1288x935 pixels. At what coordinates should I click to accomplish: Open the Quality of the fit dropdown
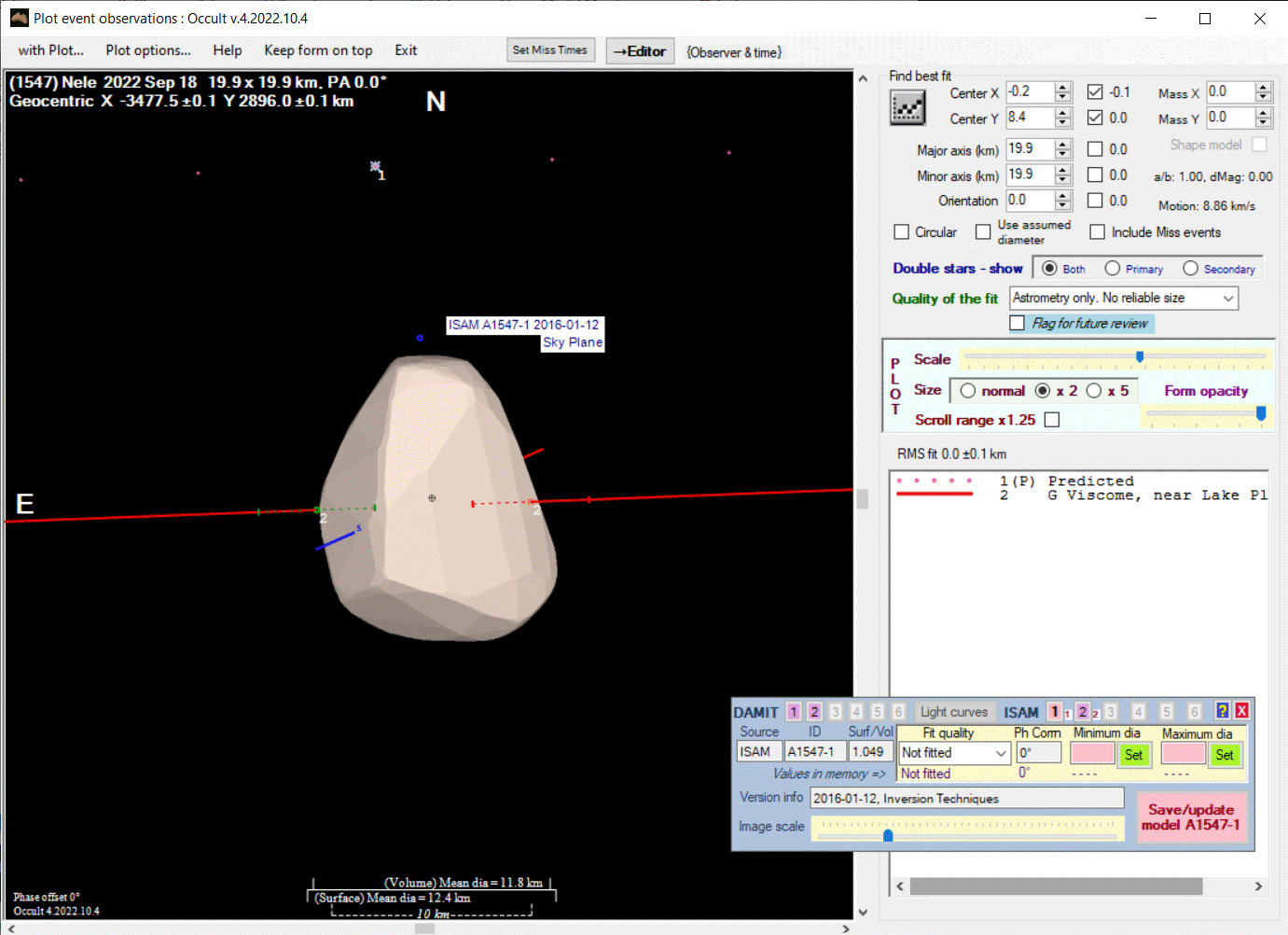click(x=1228, y=298)
